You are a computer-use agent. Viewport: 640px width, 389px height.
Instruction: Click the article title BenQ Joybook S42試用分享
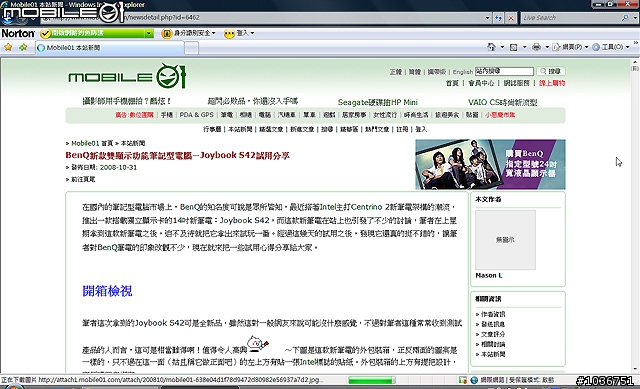coord(178,156)
